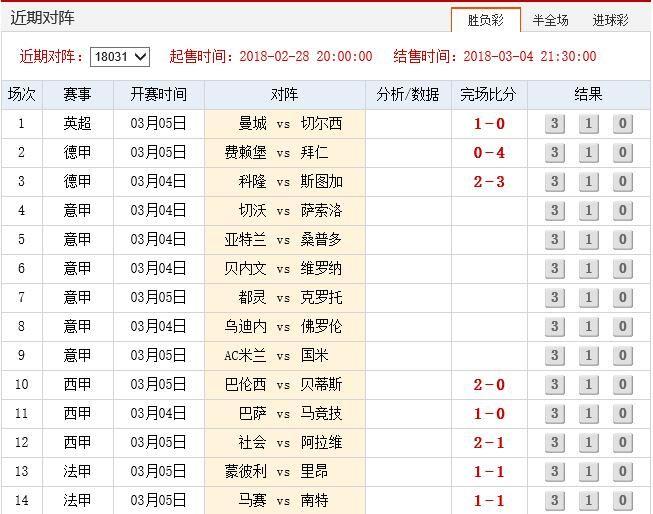The image size is (653, 514).
Task: Click the 2-1 final score
Action: (x=489, y=443)
